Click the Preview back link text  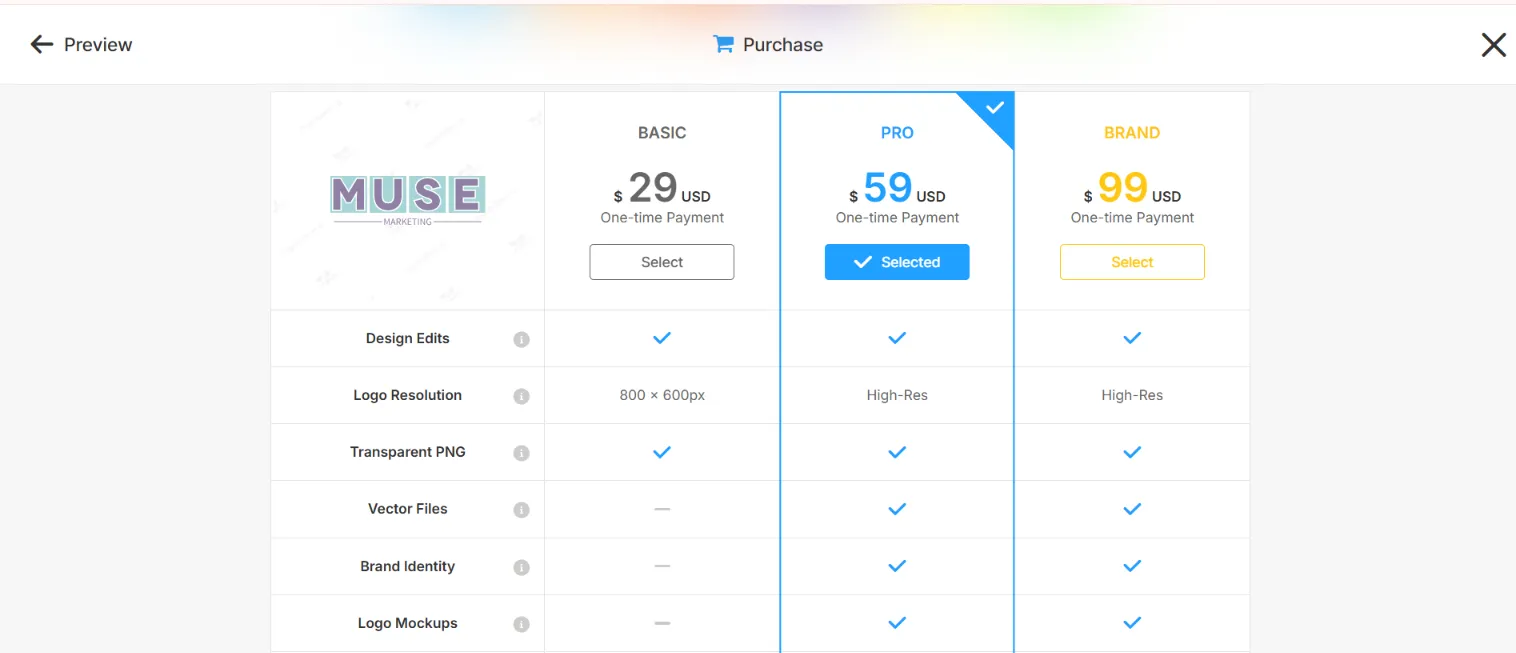98,44
